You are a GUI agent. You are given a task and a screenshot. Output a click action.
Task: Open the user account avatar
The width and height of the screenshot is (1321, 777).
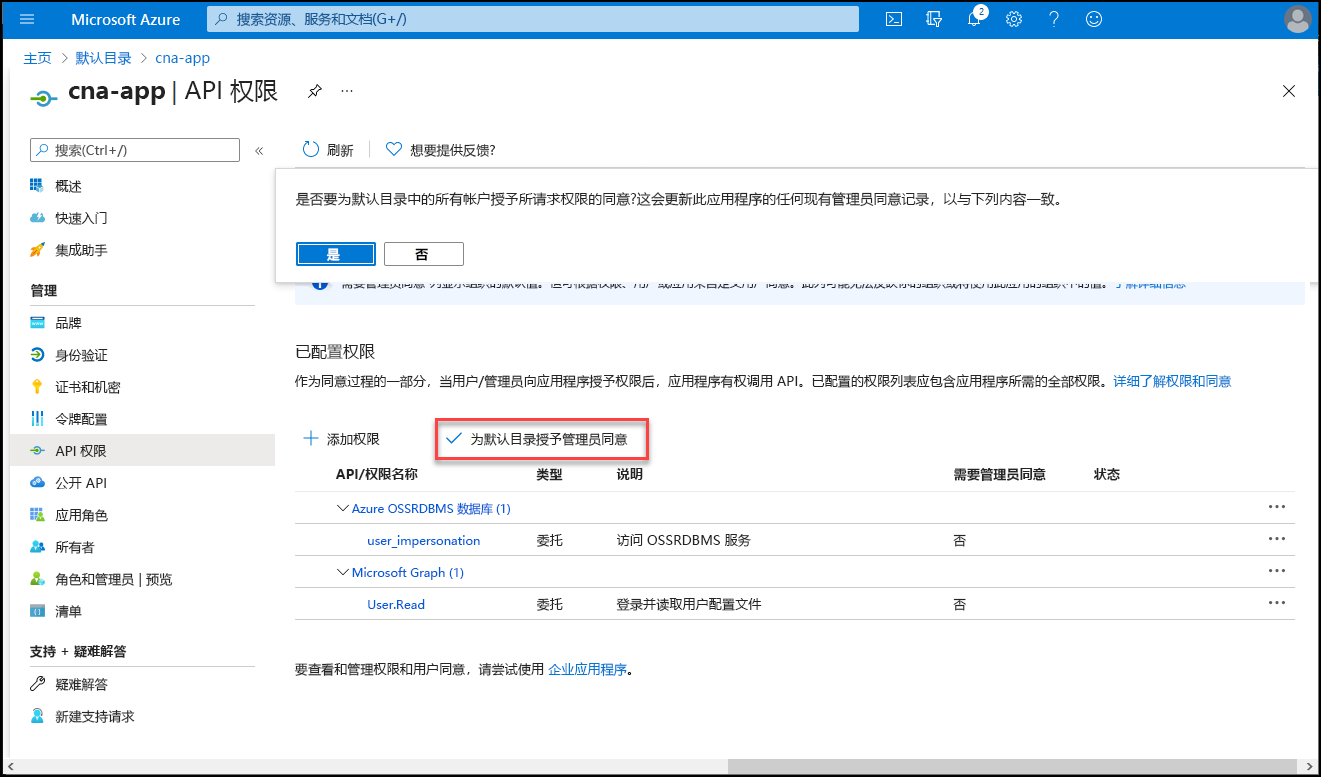point(1297,19)
